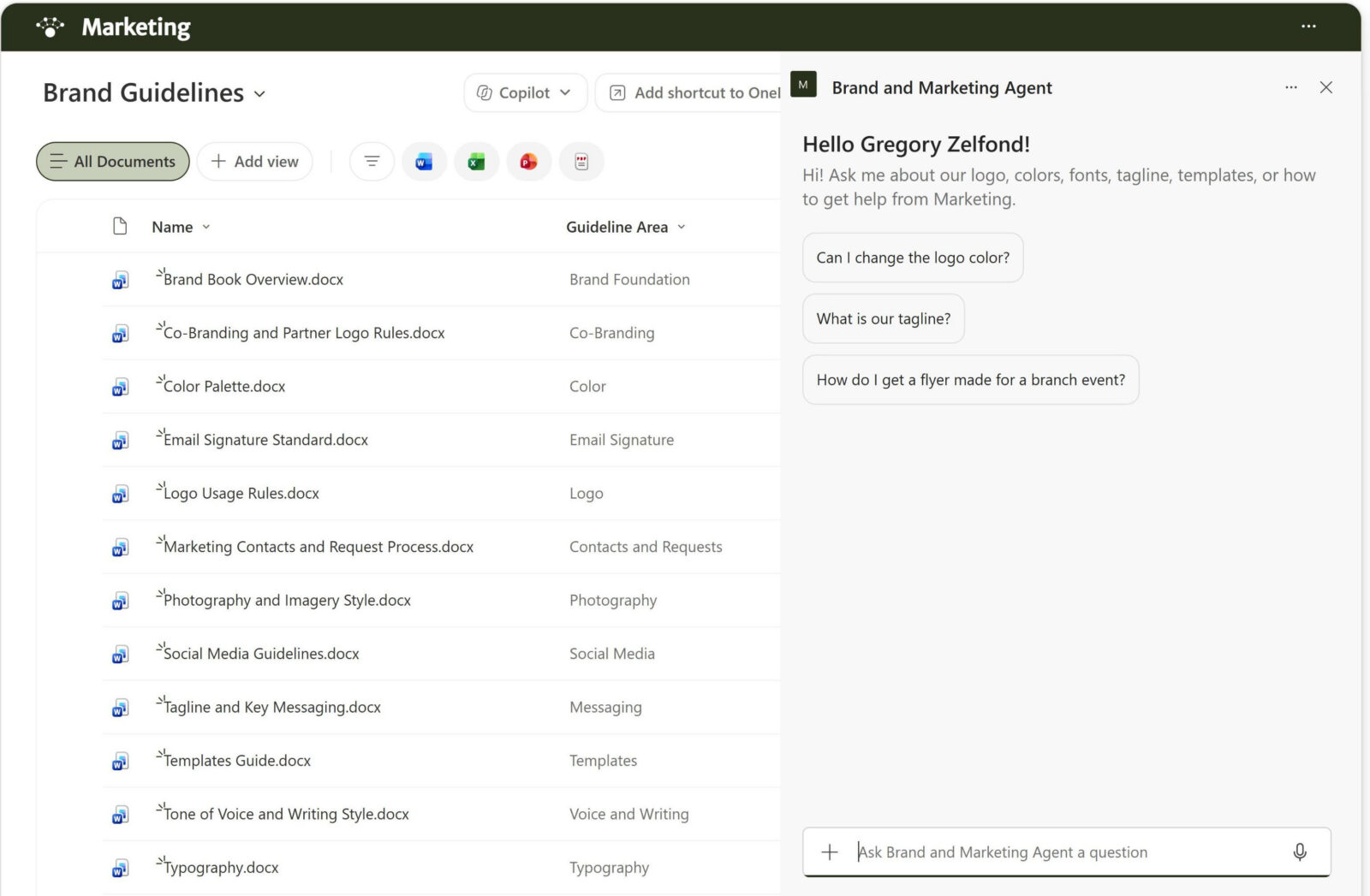The height and width of the screenshot is (896, 1370).
Task: Open Photography and Imagery Style.docx
Action: [287, 601]
